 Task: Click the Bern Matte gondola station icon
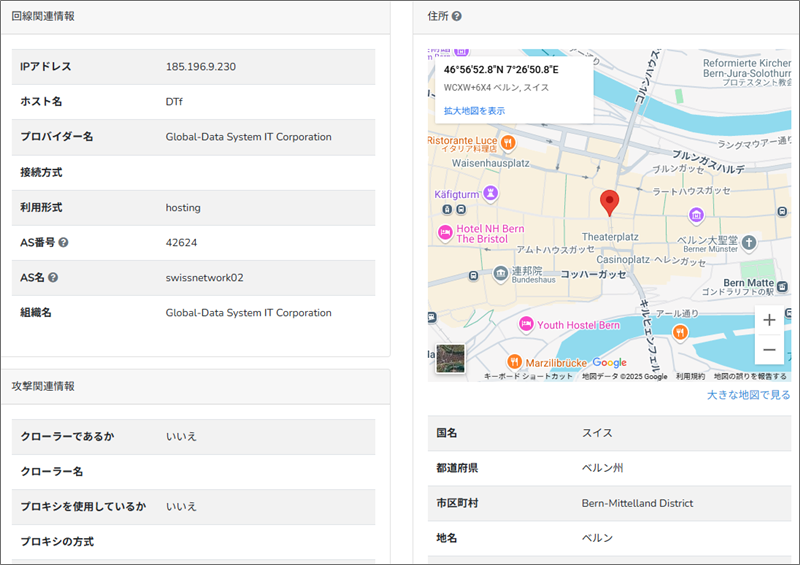783,286
